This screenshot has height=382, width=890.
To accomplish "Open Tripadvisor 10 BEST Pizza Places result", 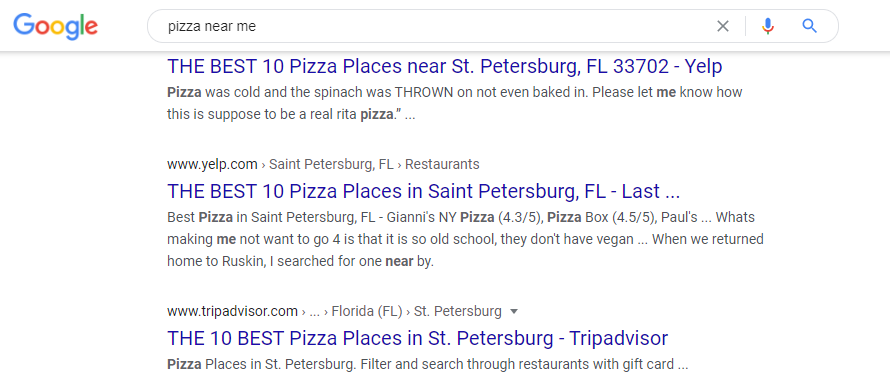I will click(x=418, y=338).
